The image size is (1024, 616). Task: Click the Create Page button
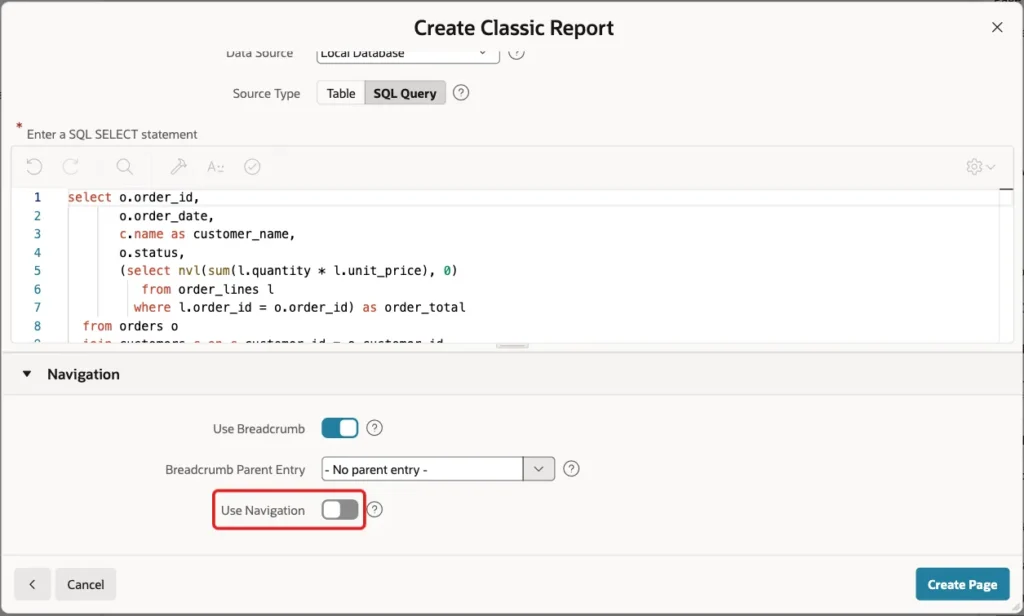(962, 584)
